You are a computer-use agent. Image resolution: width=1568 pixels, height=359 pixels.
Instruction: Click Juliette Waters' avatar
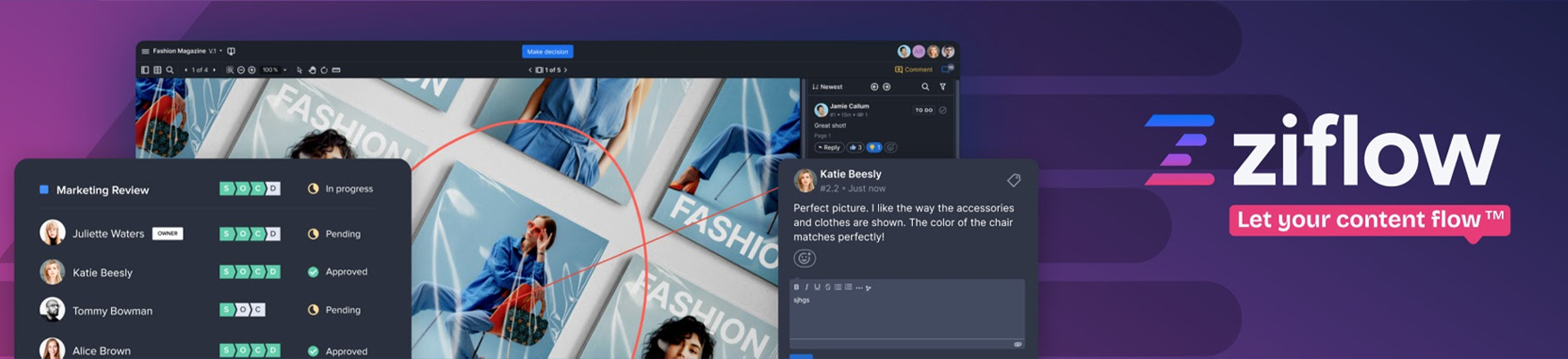(52, 233)
